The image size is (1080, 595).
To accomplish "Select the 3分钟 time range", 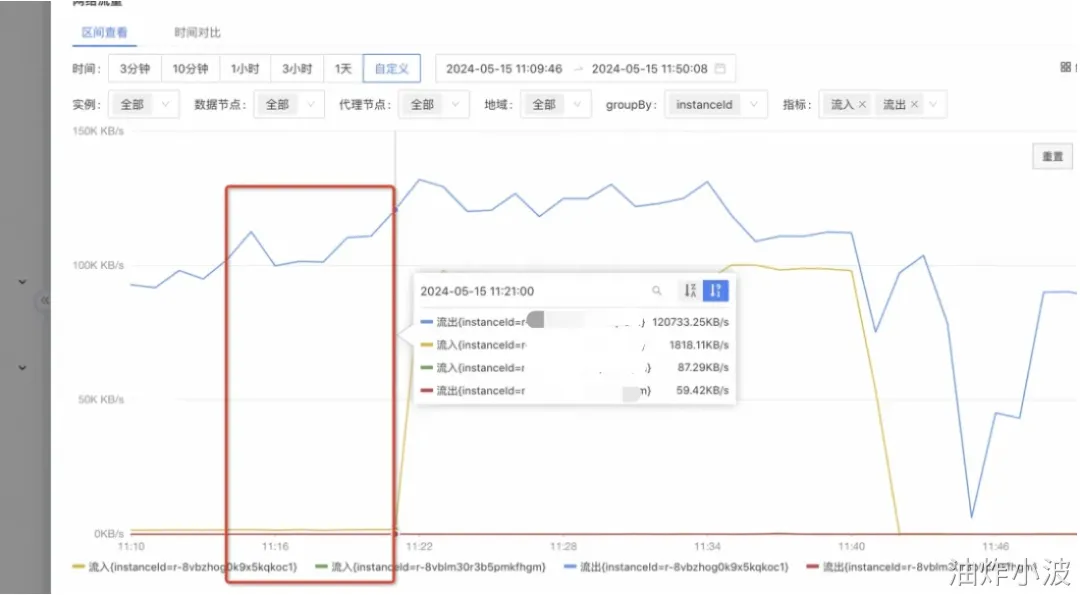I will tap(134, 69).
